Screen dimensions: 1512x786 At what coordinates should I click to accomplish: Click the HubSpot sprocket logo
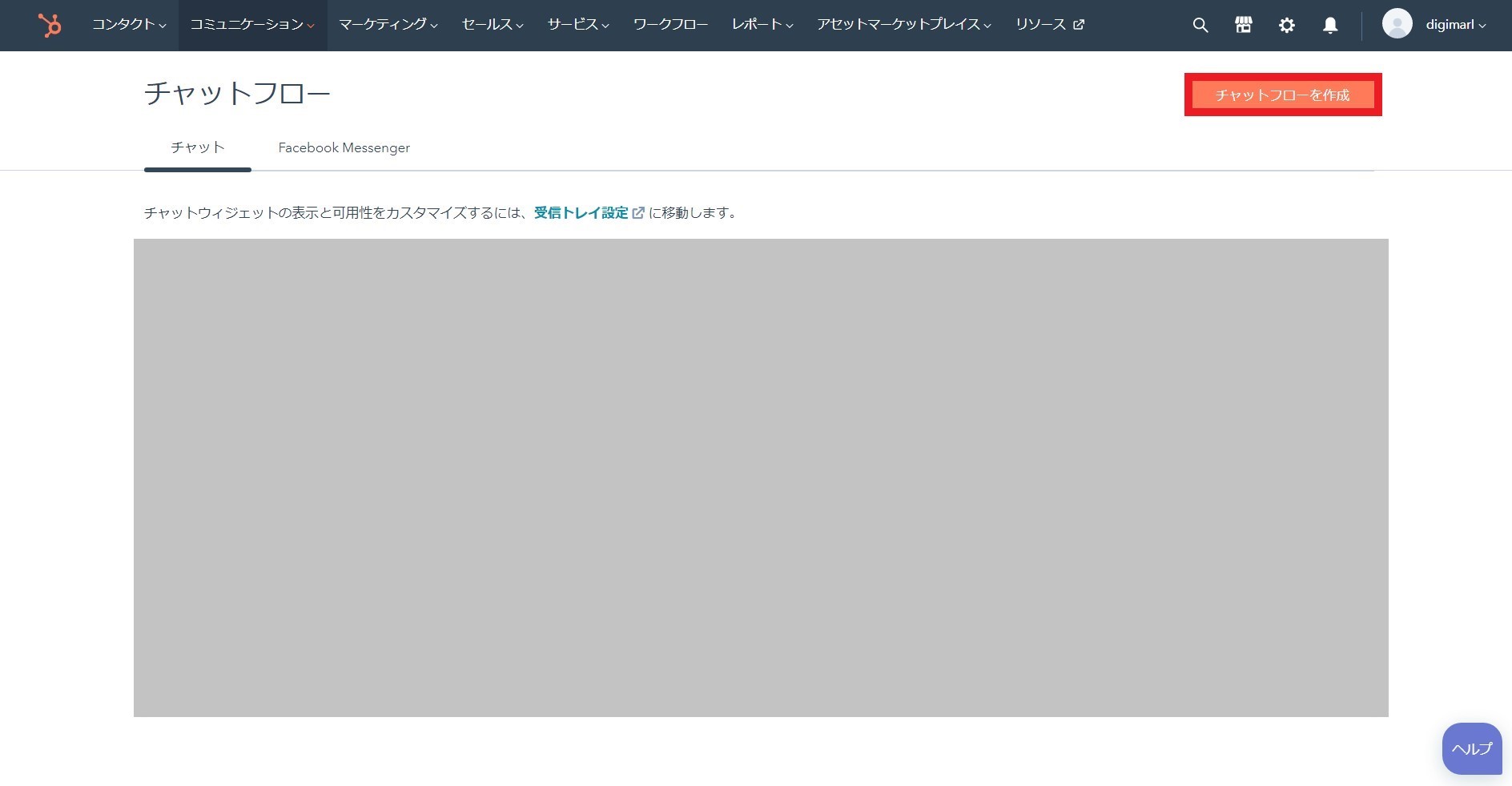pos(50,25)
